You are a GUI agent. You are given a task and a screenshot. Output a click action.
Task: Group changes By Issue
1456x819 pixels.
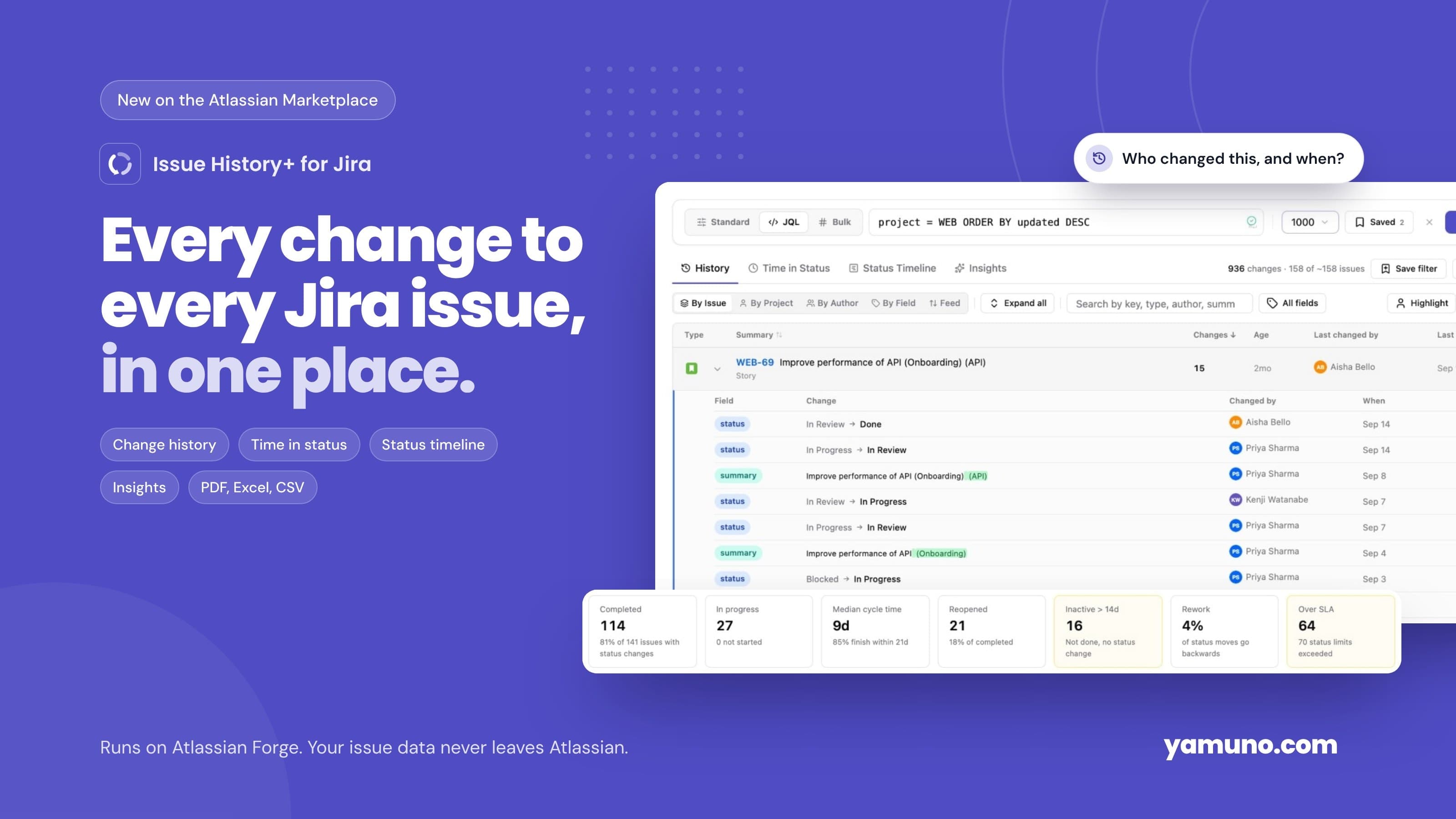tap(703, 303)
